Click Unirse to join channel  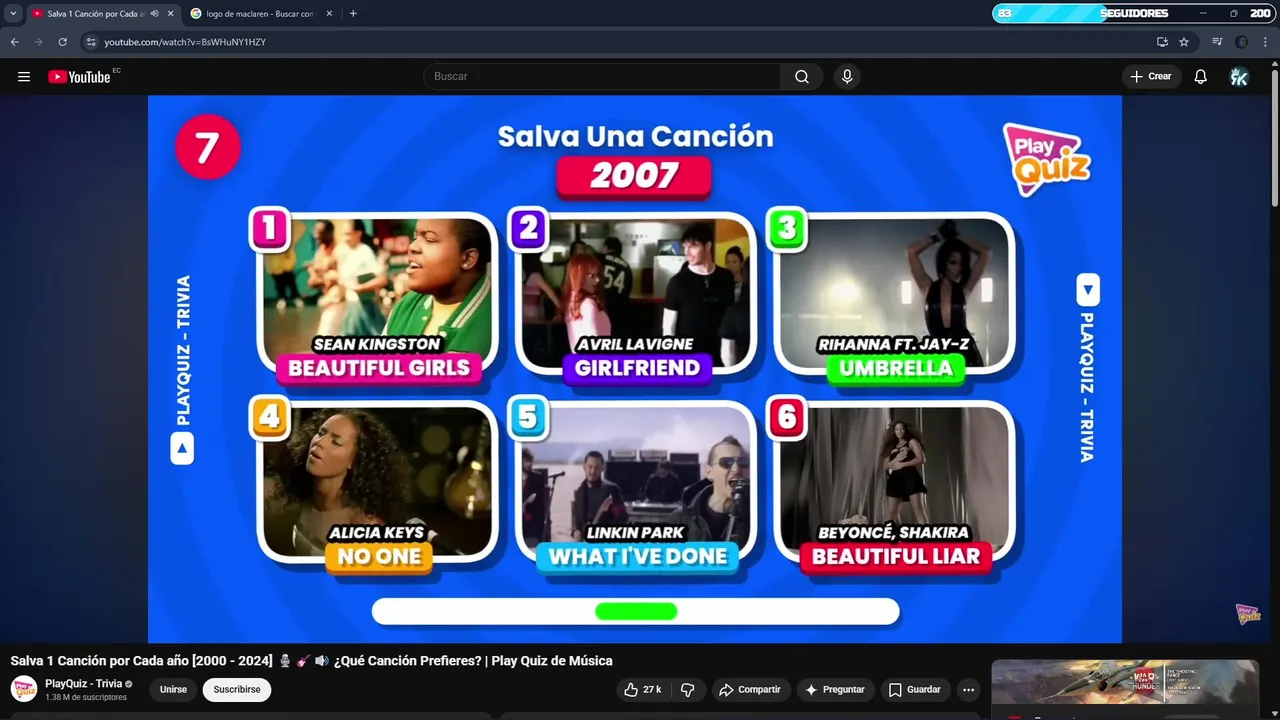[173, 690]
